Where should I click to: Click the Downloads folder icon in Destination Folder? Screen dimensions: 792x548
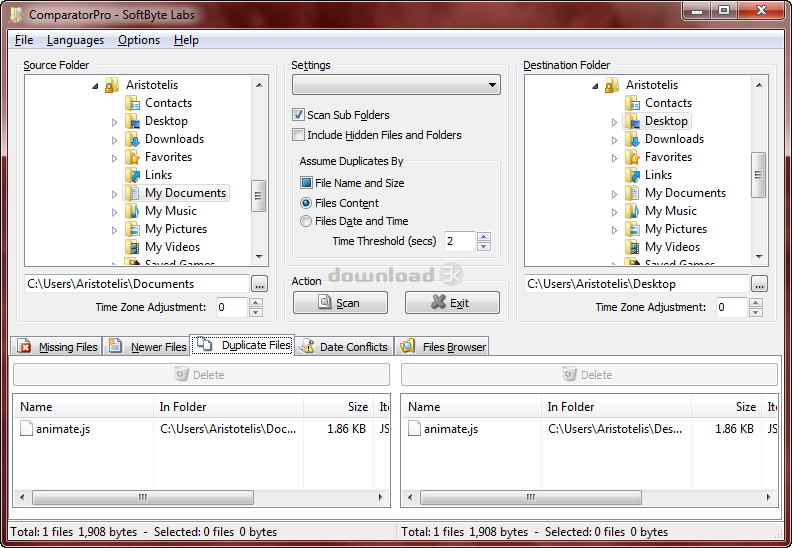pos(632,139)
